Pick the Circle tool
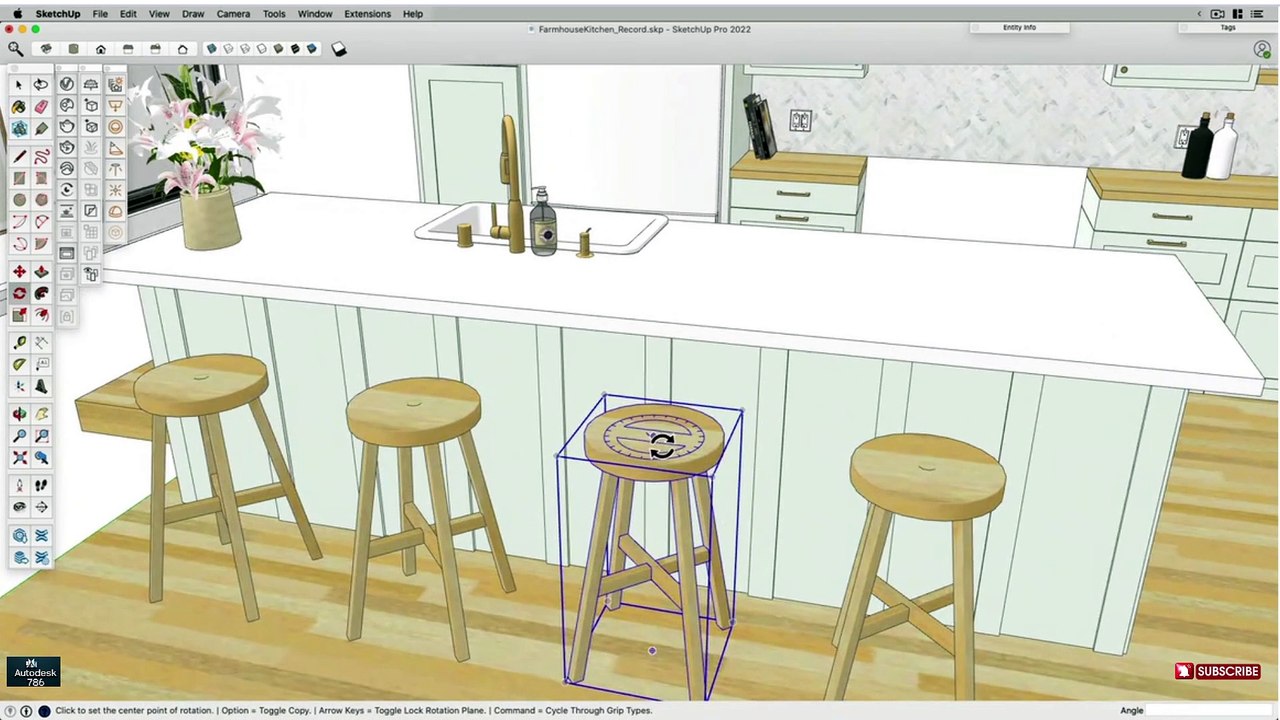Image resolution: width=1280 pixels, height=720 pixels. tap(19, 200)
